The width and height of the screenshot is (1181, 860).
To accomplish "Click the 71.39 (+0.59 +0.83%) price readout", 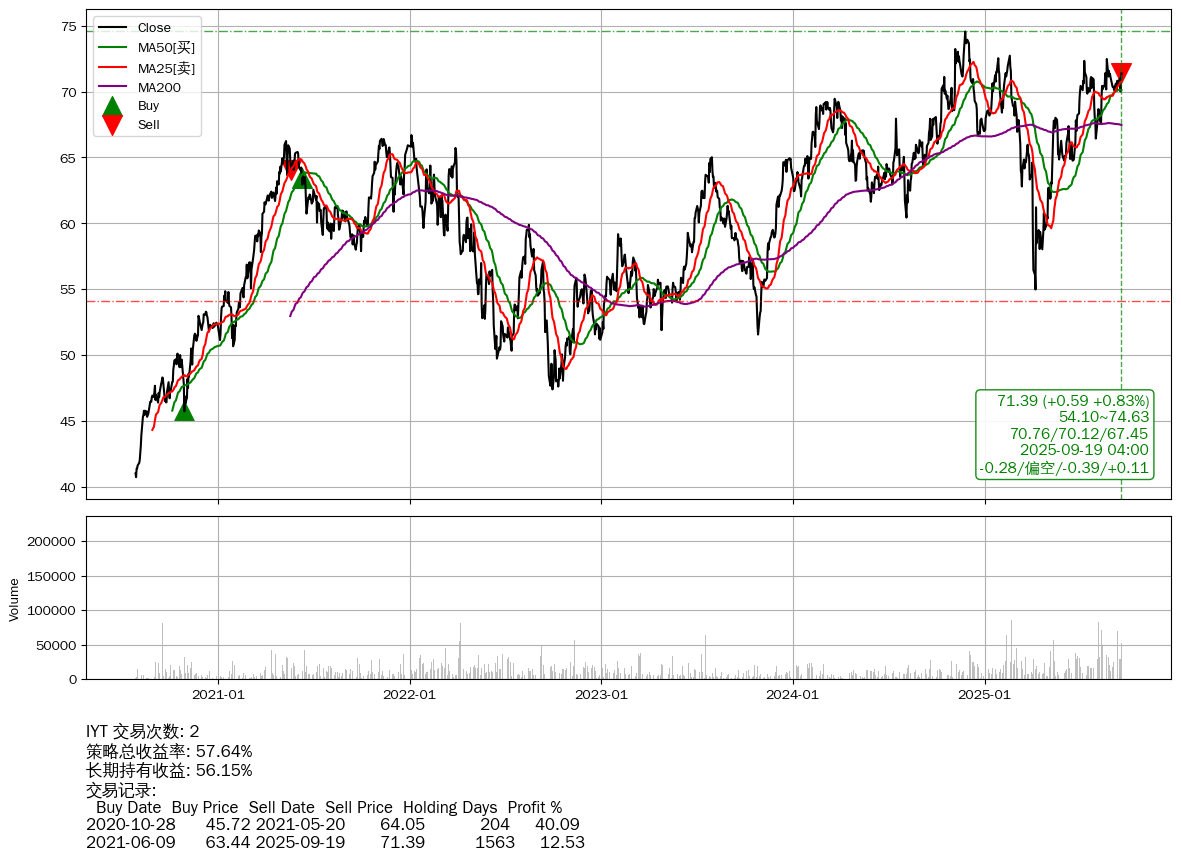I will point(1072,400).
